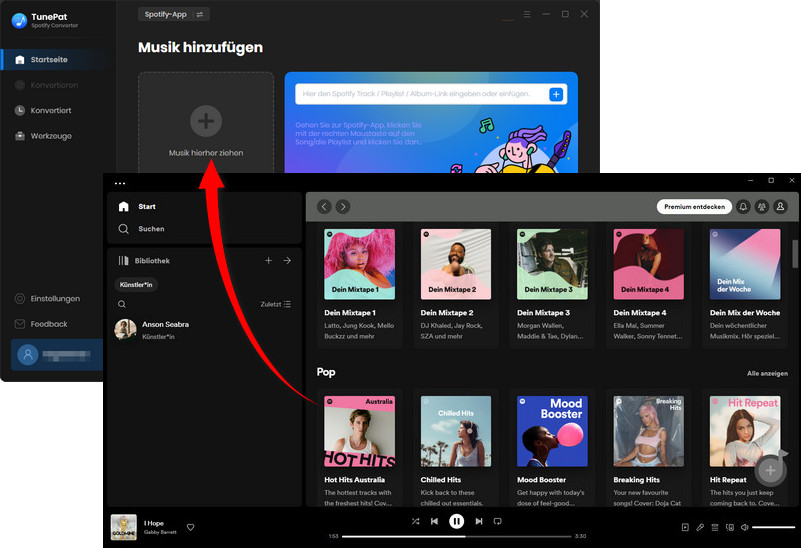
Task: Open the play queue icon
Action: (715, 527)
